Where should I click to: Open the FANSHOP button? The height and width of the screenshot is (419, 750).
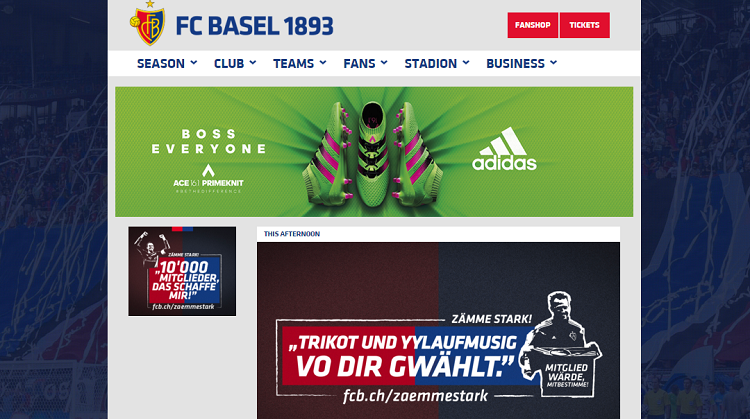coord(532,25)
